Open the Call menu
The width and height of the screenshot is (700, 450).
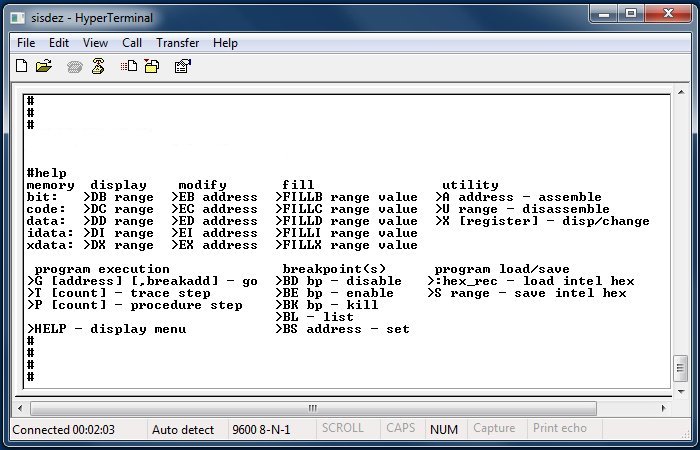(x=132, y=43)
